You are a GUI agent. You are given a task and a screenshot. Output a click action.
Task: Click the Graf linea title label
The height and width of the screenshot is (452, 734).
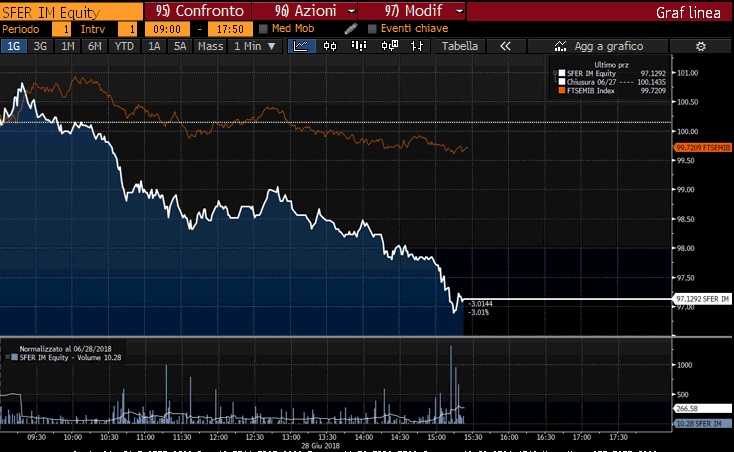tap(688, 12)
